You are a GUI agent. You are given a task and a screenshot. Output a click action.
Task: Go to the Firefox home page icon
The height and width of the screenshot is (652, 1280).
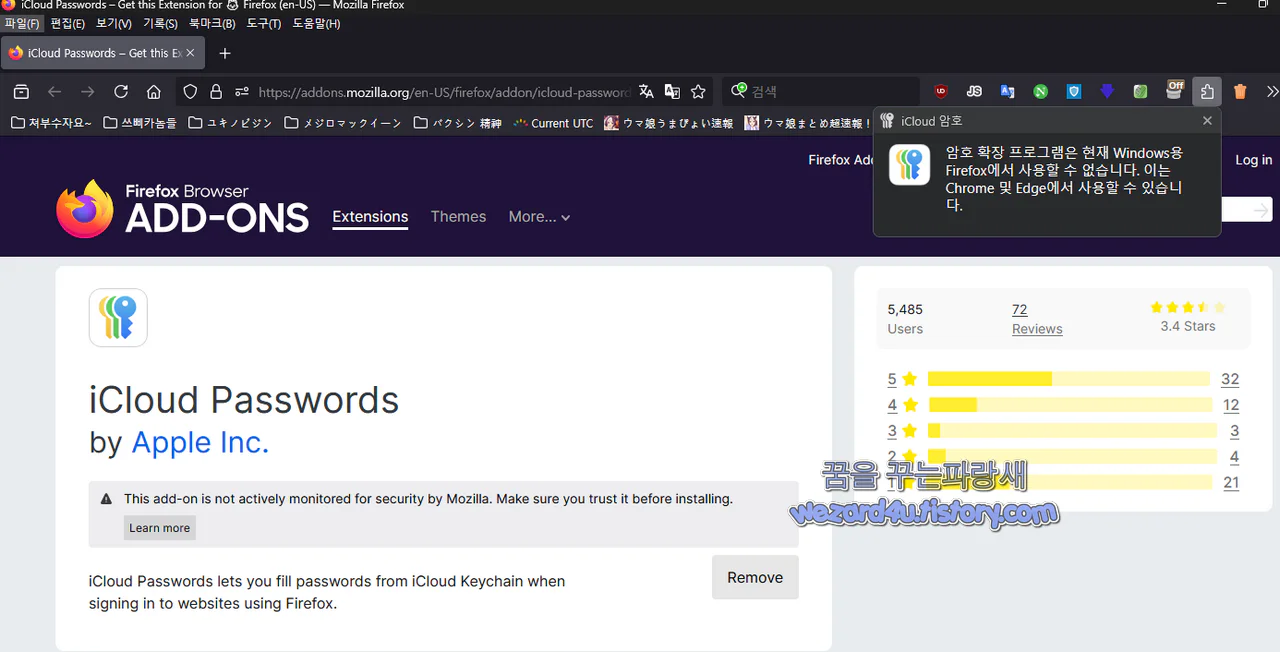154,92
